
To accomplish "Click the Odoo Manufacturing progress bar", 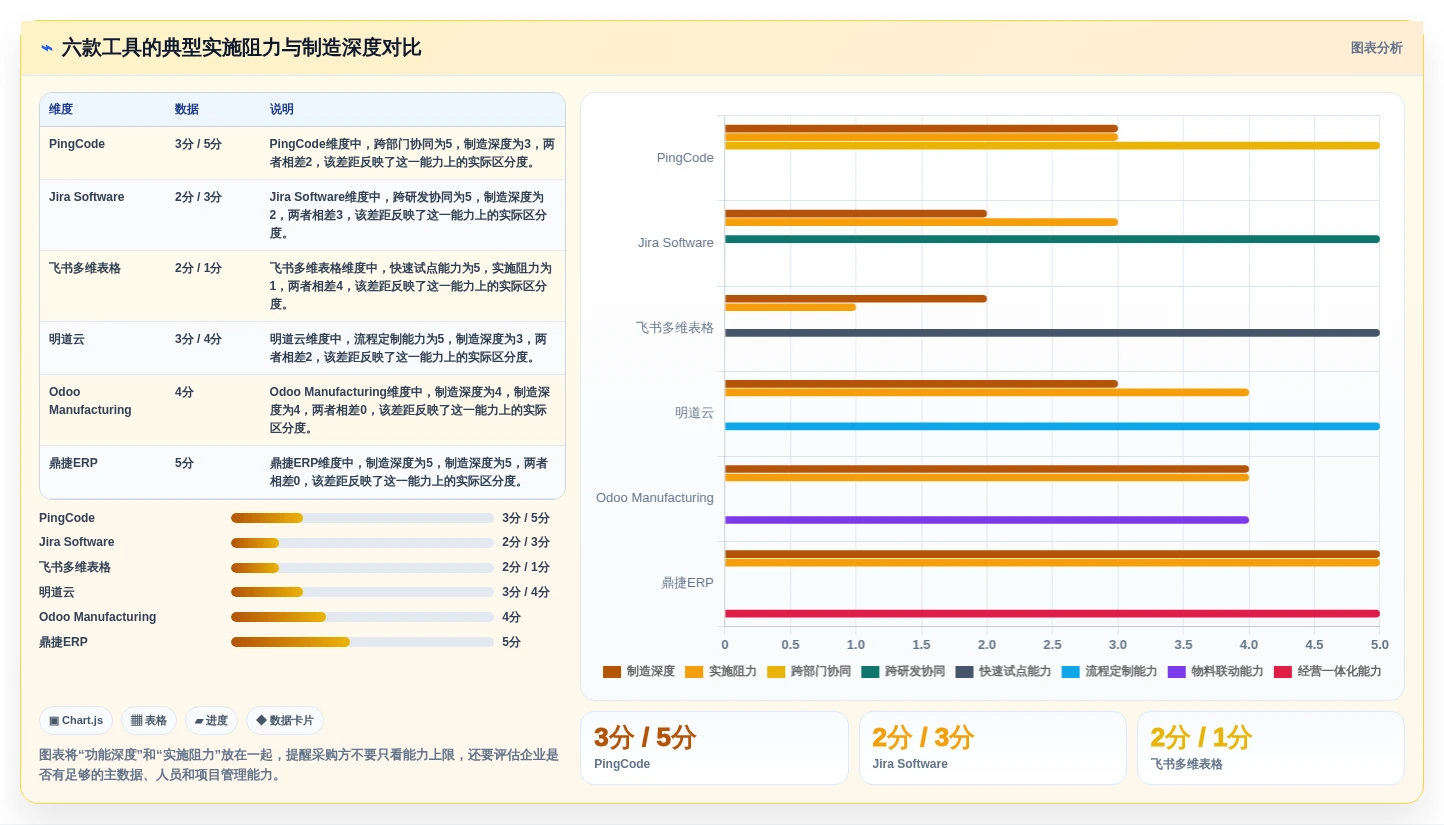I will [x=362, y=617].
